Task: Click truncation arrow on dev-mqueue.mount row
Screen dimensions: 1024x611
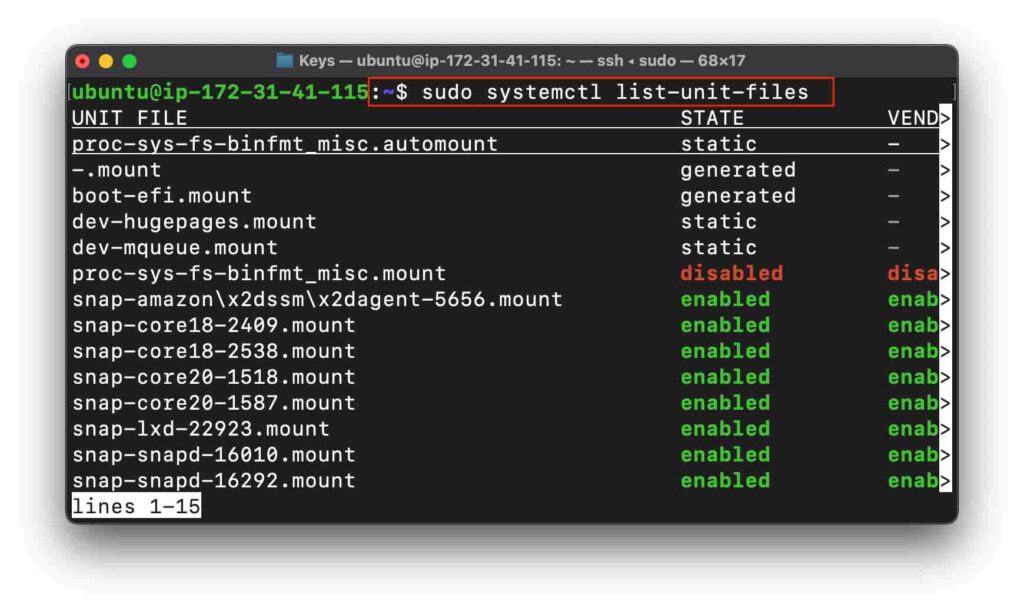Action: point(945,248)
